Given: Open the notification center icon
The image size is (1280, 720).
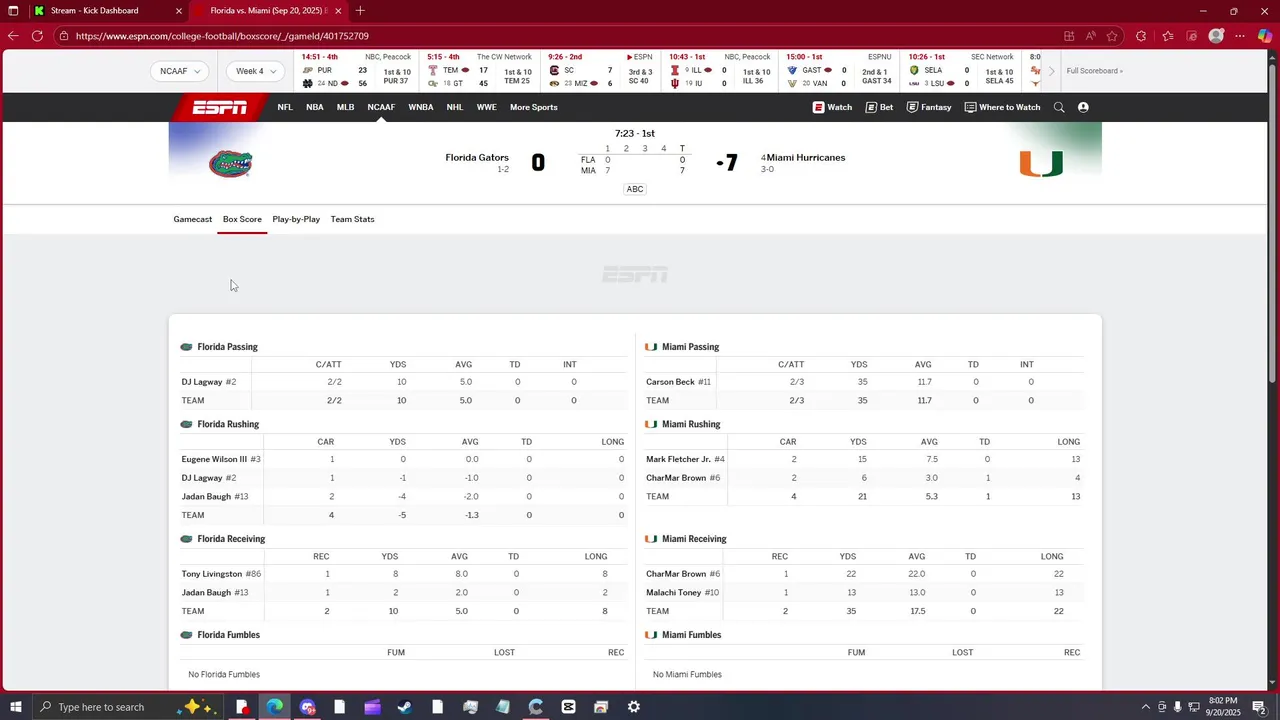Looking at the screenshot, I should point(1259,707).
